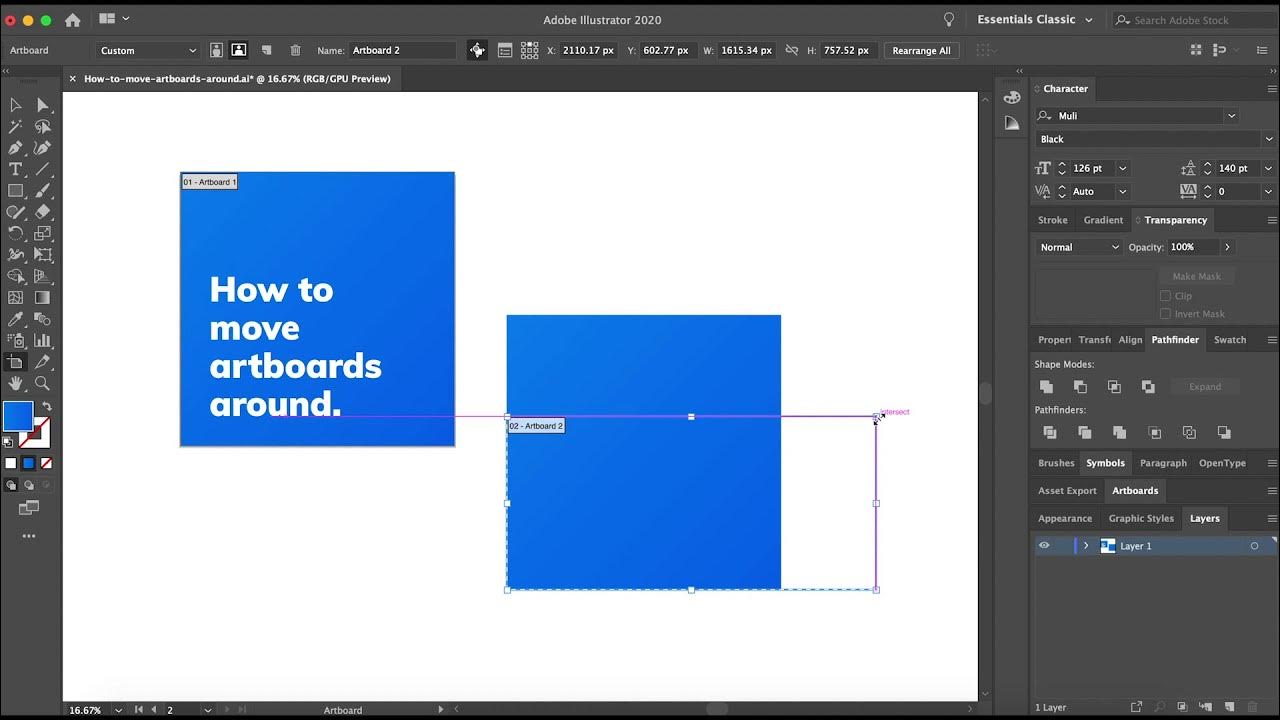Screen dimensions: 1280x720
Task: Select the Artboard tool
Action: coord(16,362)
